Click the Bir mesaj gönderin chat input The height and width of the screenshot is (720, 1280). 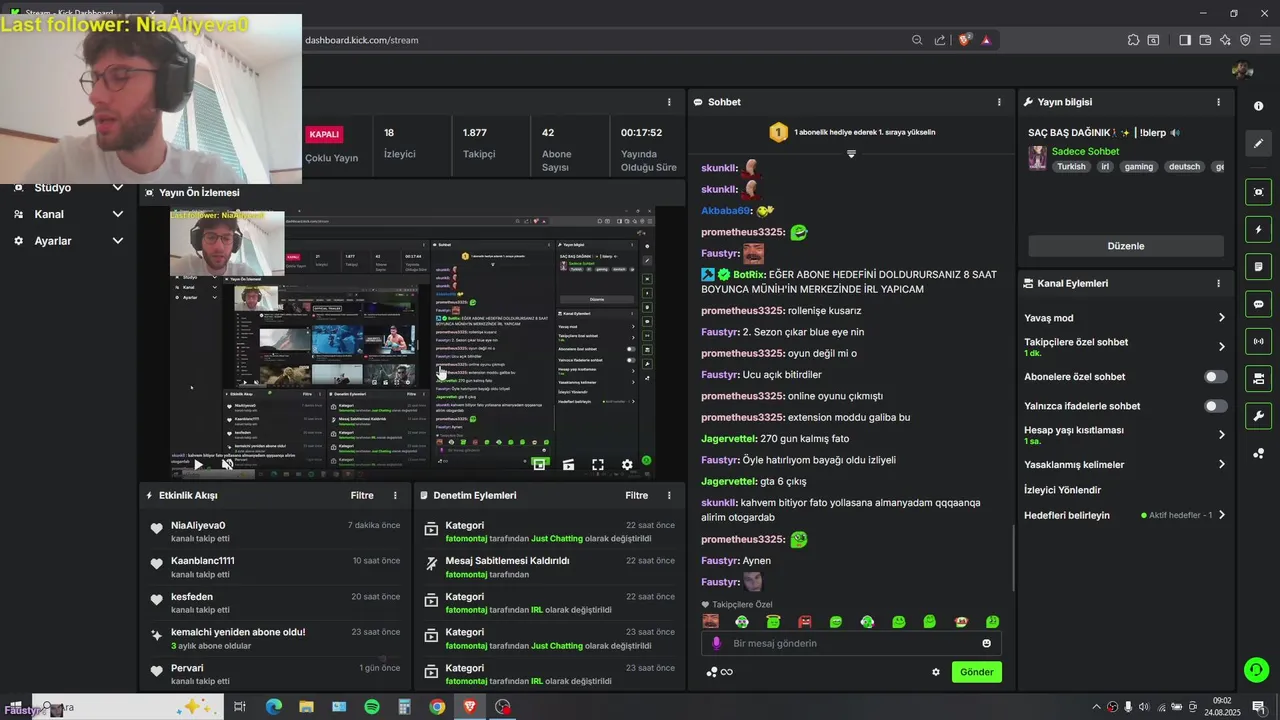(x=851, y=643)
